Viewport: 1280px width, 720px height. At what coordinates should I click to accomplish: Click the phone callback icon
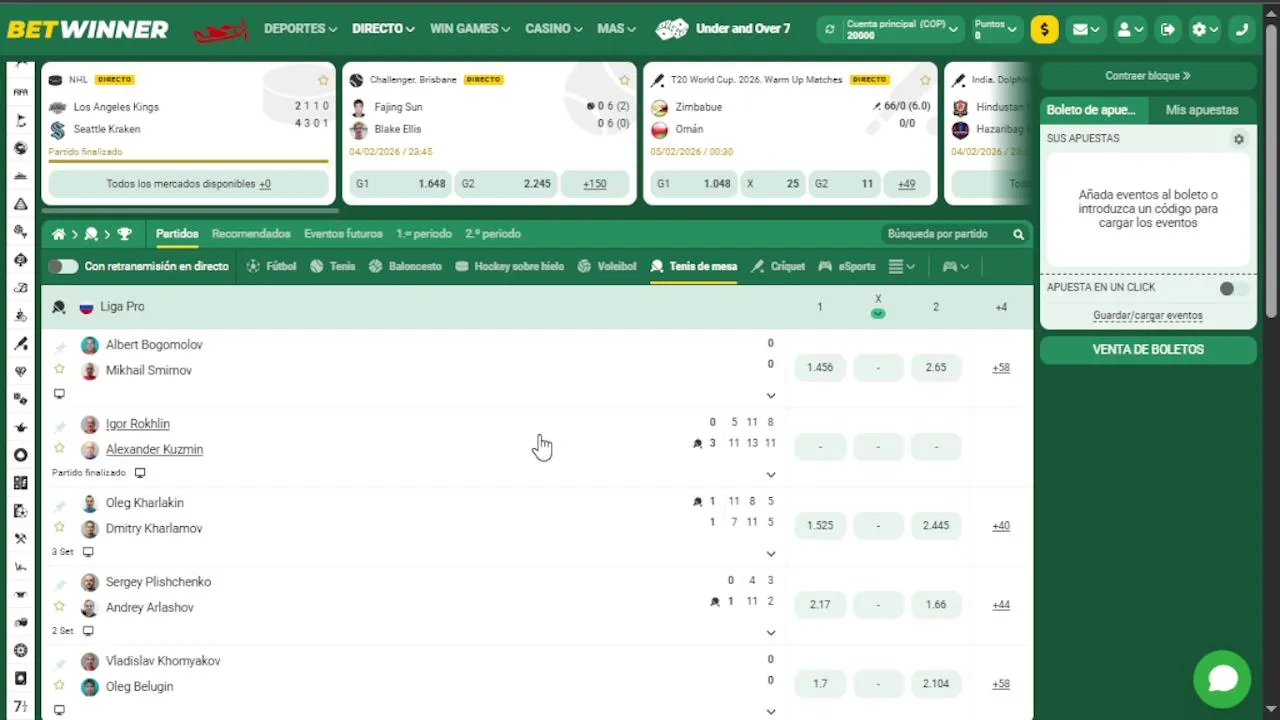click(1242, 29)
